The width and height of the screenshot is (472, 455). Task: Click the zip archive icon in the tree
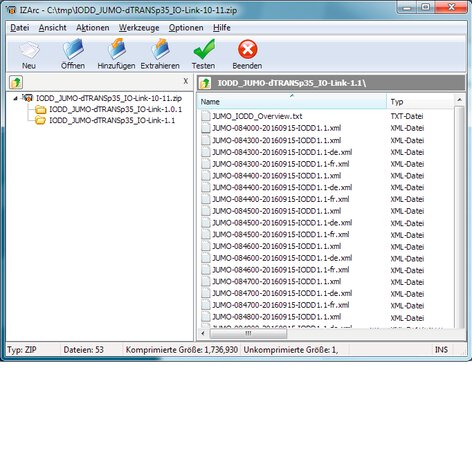coord(28,98)
